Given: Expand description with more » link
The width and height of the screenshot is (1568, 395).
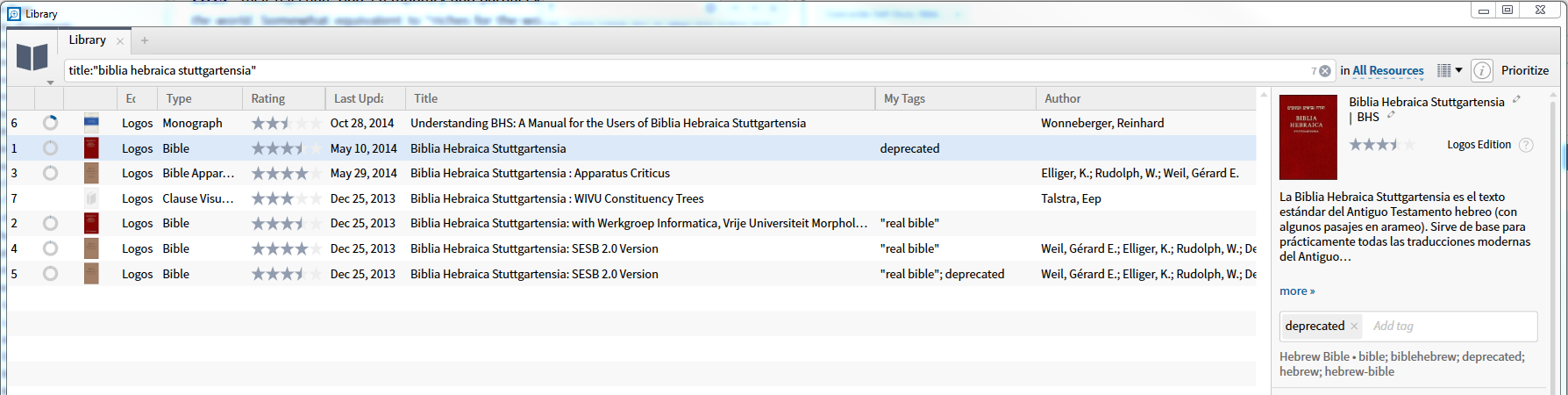Looking at the screenshot, I should click(x=1297, y=291).
